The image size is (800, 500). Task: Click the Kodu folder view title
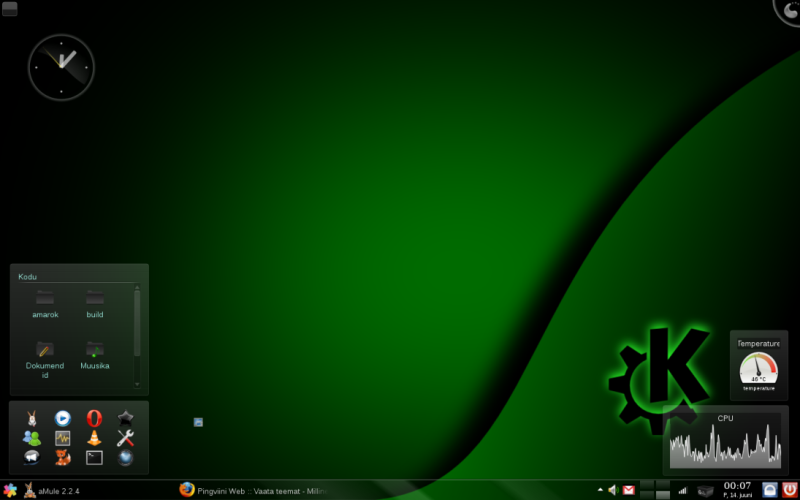tap(28, 277)
